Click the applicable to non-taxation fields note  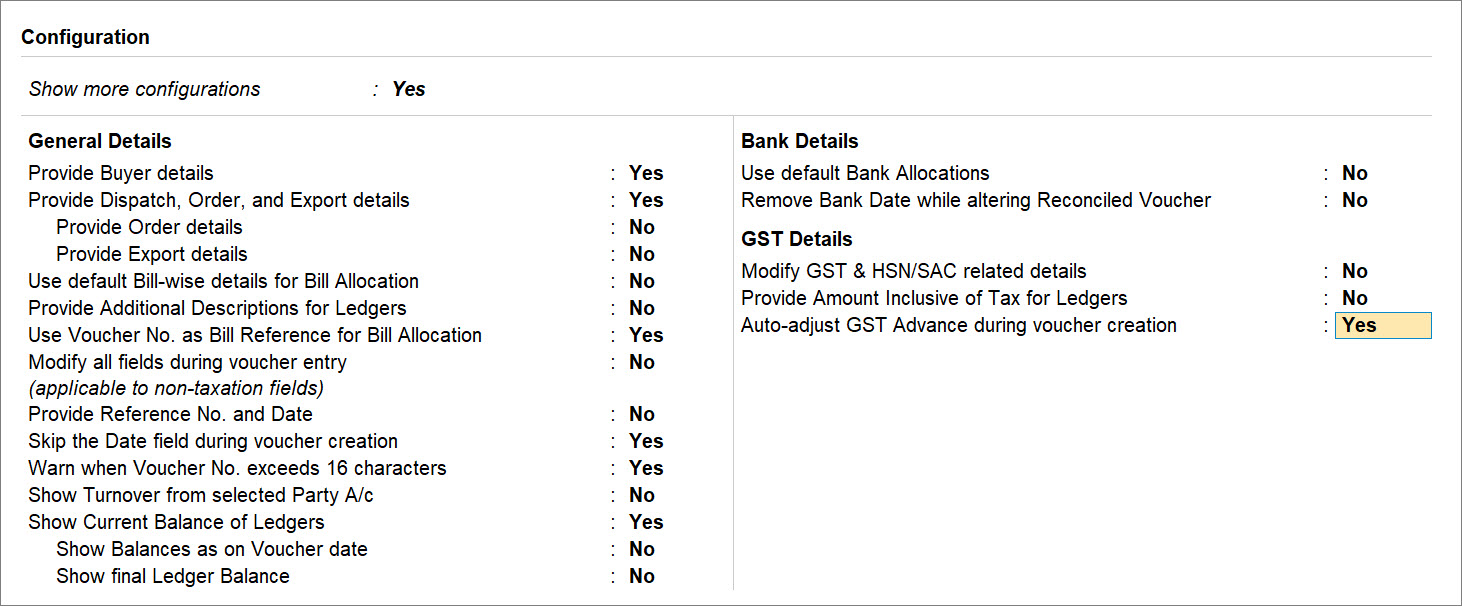pyautogui.click(x=176, y=388)
